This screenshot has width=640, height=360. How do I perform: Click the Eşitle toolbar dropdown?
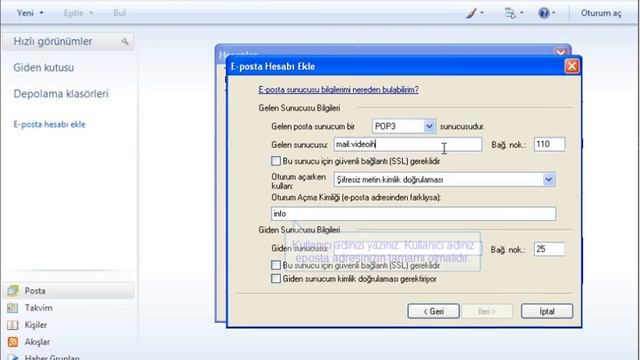click(78, 13)
